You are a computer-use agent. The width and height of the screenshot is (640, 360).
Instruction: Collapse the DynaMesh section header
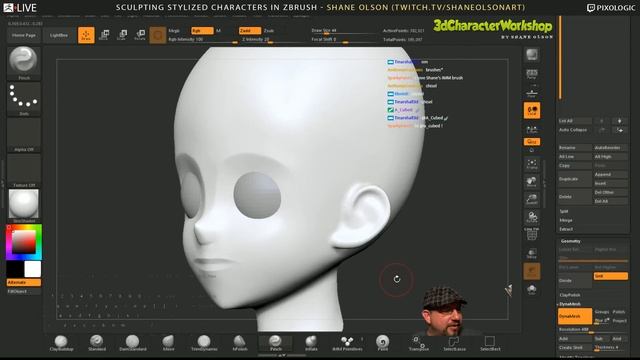pyautogui.click(x=569, y=304)
